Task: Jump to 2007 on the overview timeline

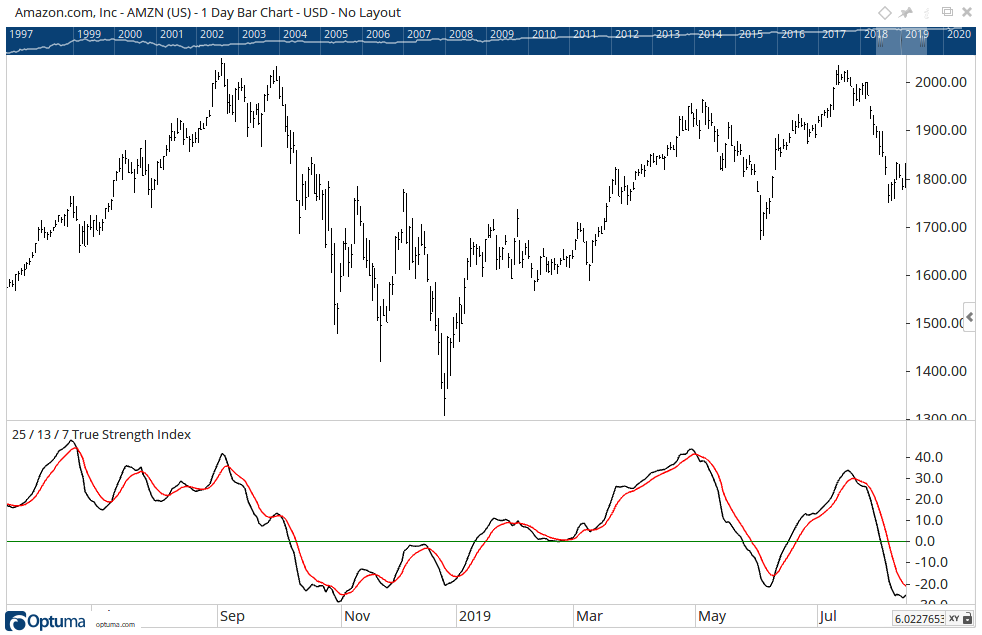Action: pyautogui.click(x=419, y=34)
